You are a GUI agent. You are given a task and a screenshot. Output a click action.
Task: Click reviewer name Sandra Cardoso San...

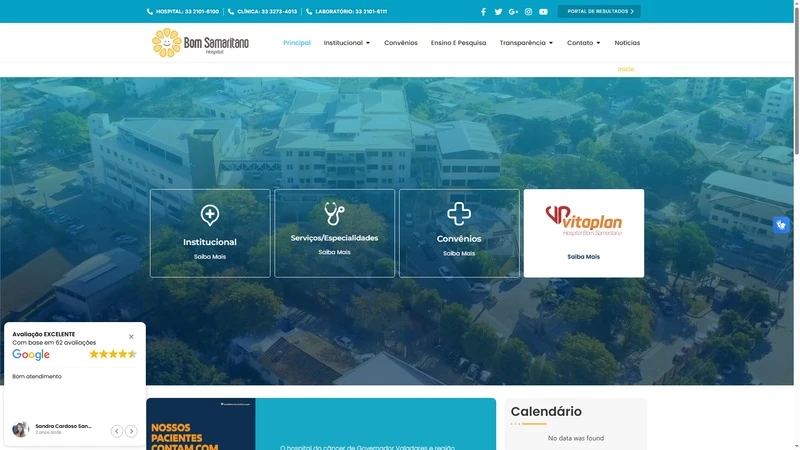[x=63, y=426]
